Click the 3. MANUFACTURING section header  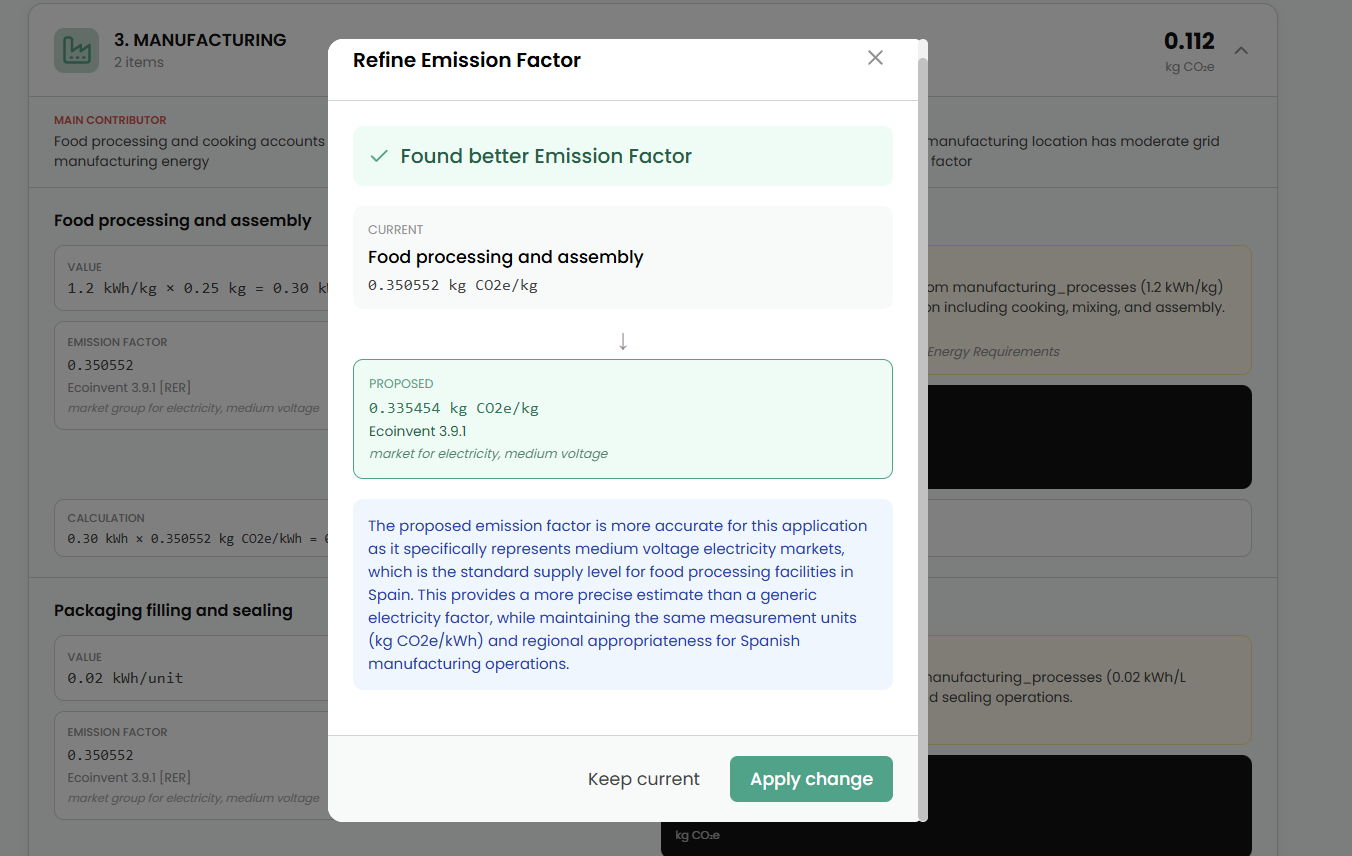[200, 39]
